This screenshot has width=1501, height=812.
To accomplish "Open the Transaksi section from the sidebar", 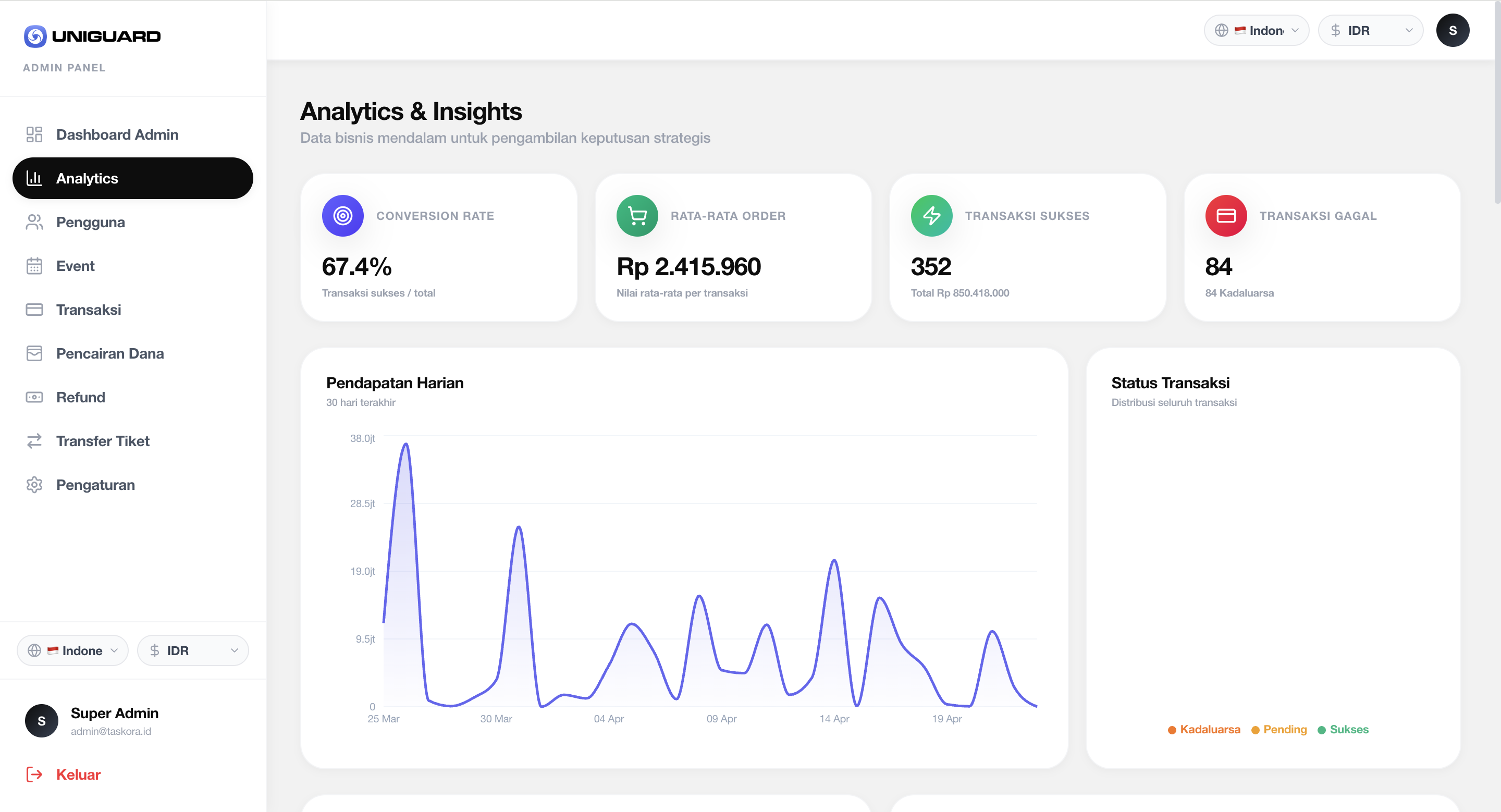I will (89, 309).
